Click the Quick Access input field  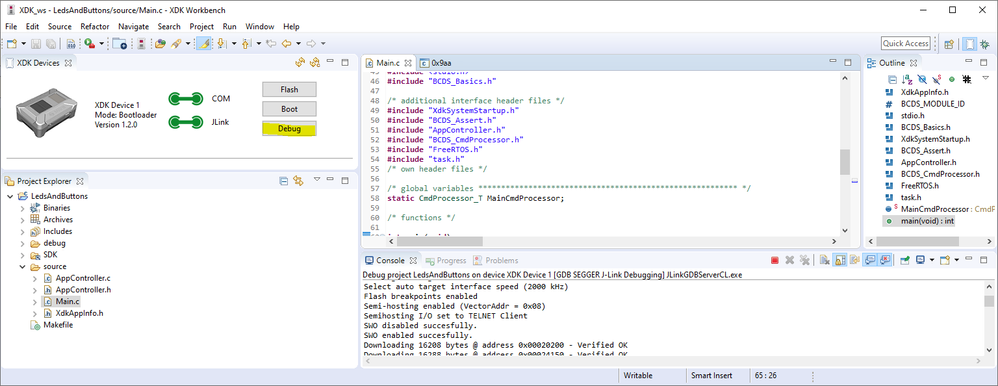click(x=906, y=43)
